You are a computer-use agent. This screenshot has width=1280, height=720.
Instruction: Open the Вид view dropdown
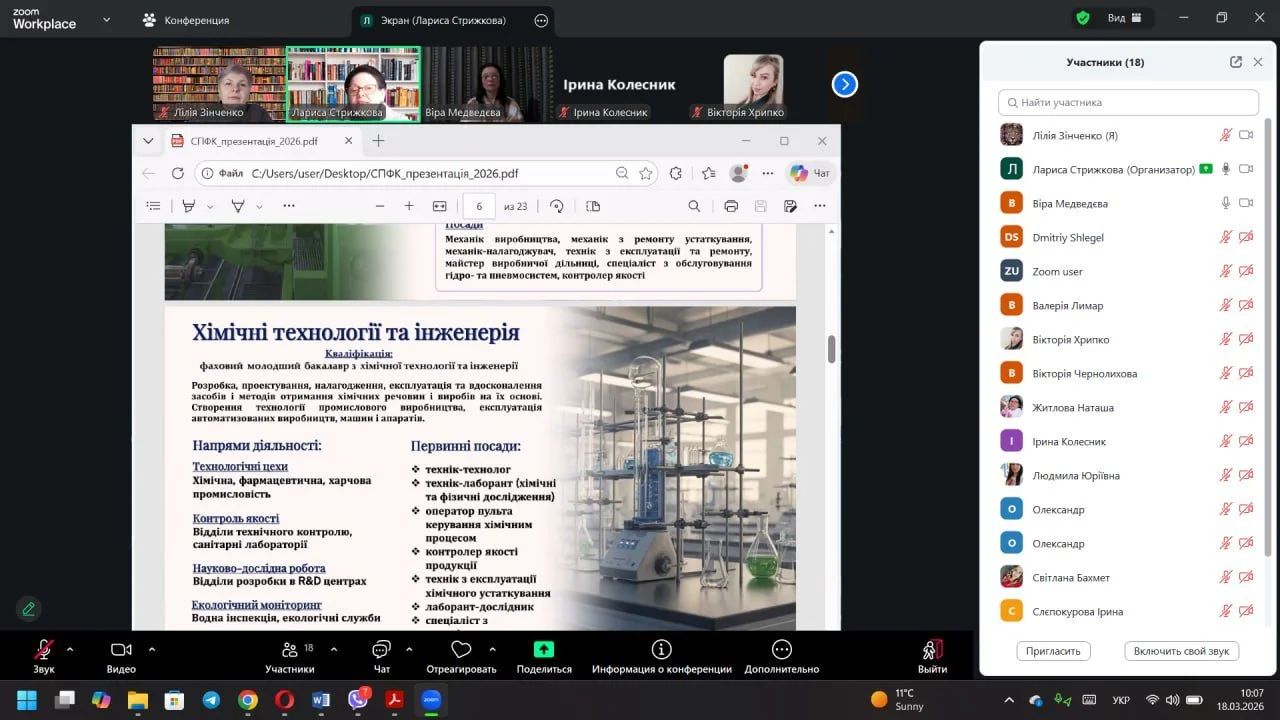[1125, 18]
